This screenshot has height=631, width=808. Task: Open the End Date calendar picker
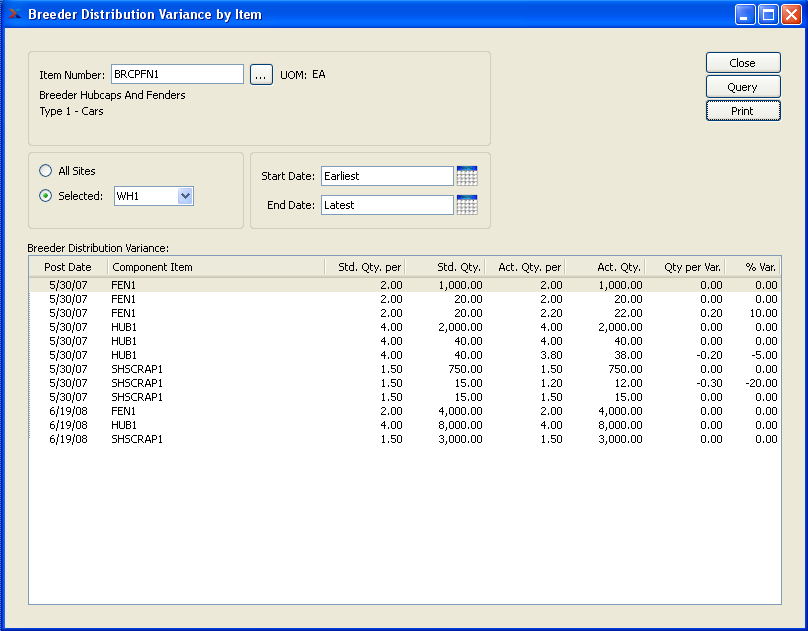tap(466, 205)
